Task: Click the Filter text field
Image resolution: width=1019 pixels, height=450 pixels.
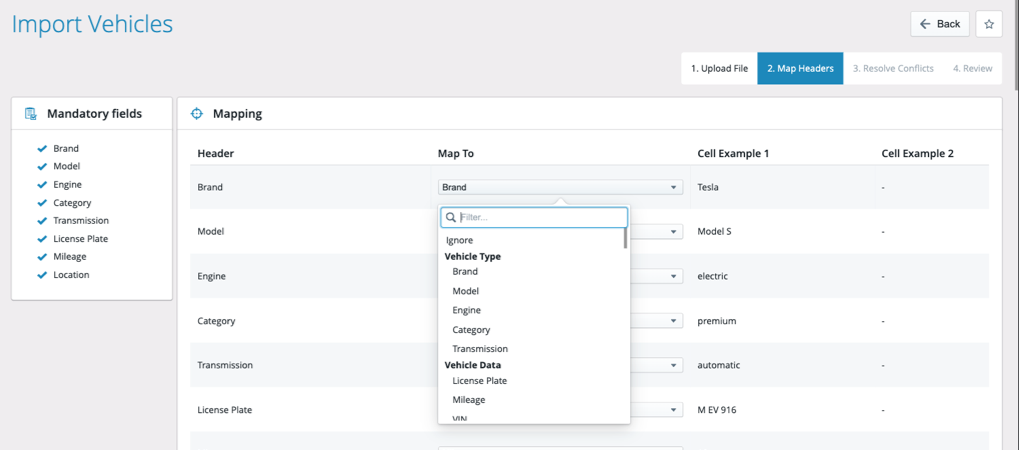Action: click(540, 217)
